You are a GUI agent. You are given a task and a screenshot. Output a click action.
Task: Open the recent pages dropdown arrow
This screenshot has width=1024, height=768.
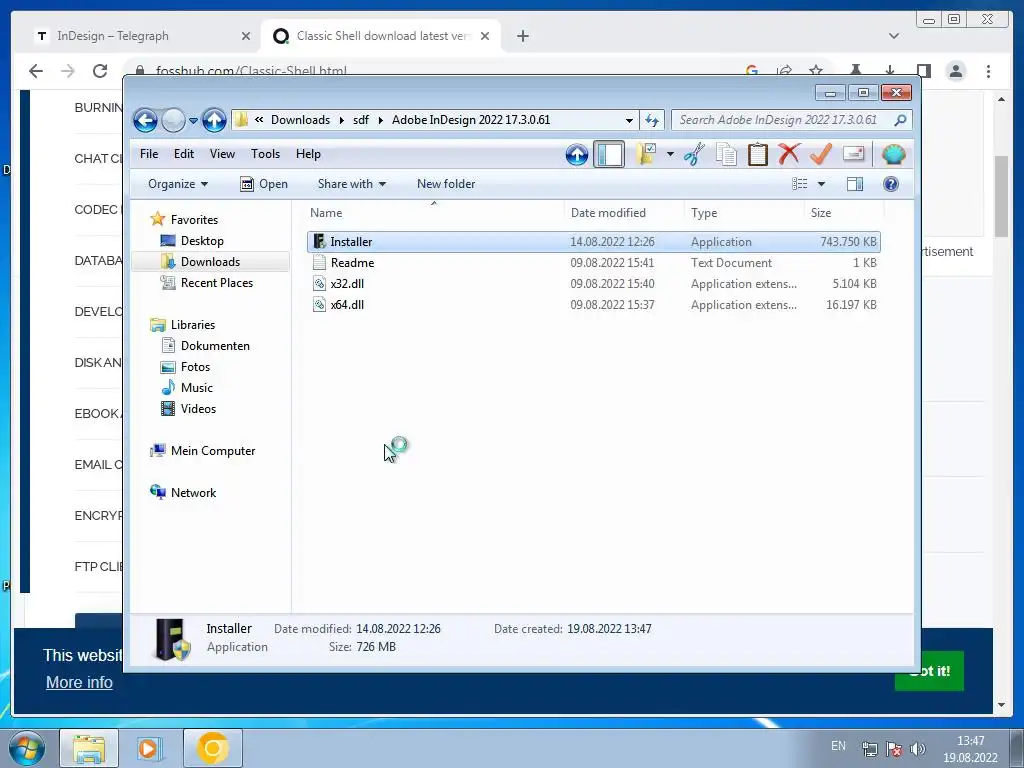coord(193,121)
